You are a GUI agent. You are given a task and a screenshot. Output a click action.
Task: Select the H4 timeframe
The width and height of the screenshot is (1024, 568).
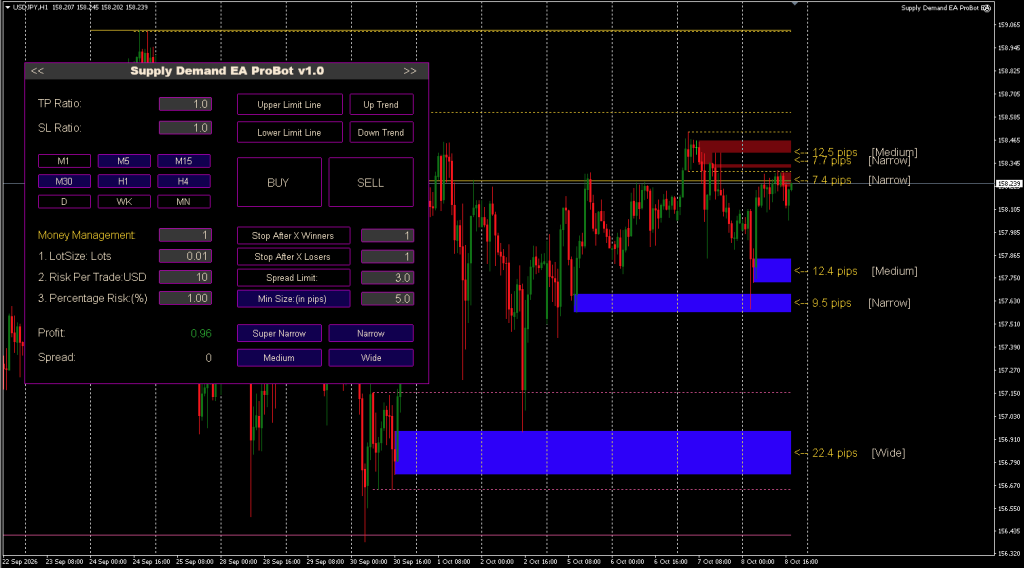[x=184, y=181]
